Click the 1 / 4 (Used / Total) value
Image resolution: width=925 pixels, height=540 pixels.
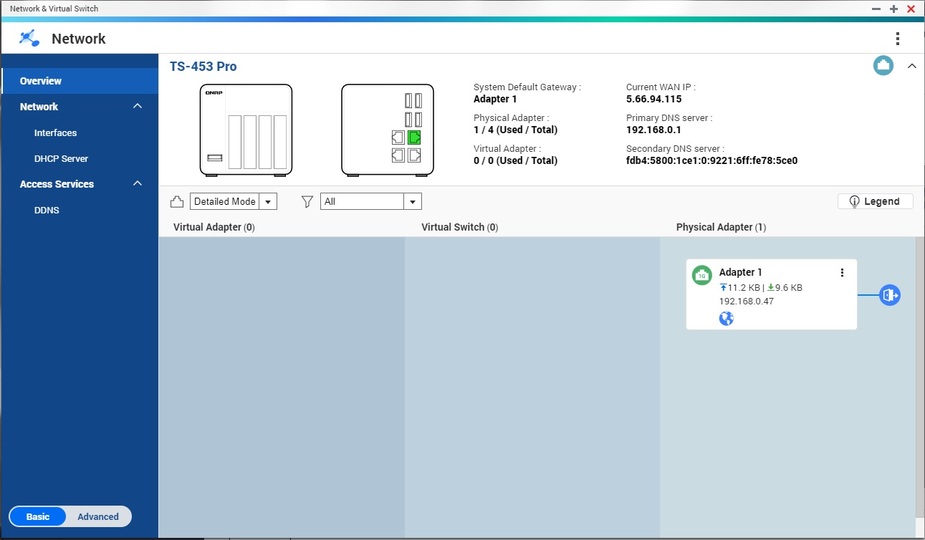click(515, 130)
